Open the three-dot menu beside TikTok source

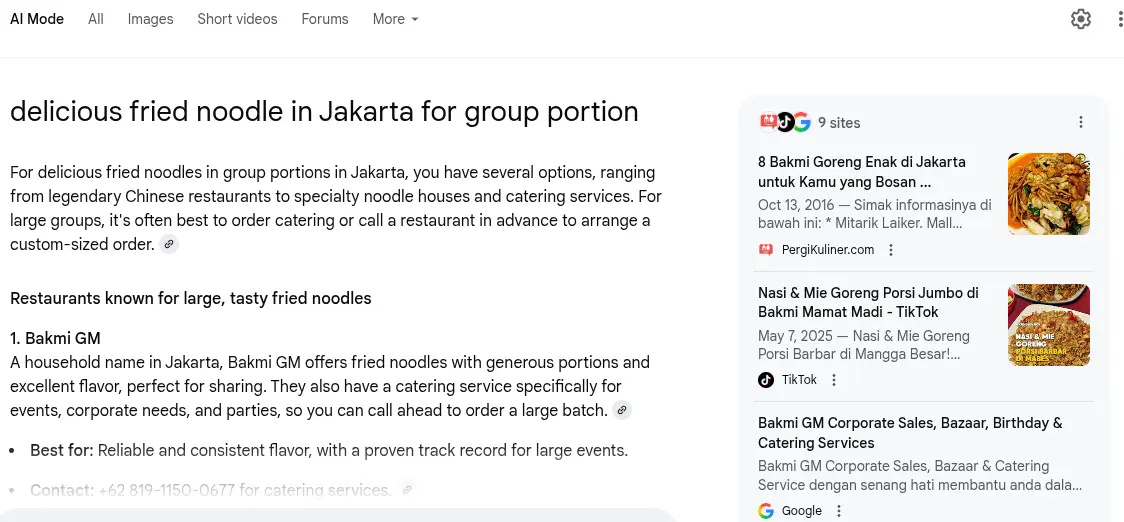(834, 380)
